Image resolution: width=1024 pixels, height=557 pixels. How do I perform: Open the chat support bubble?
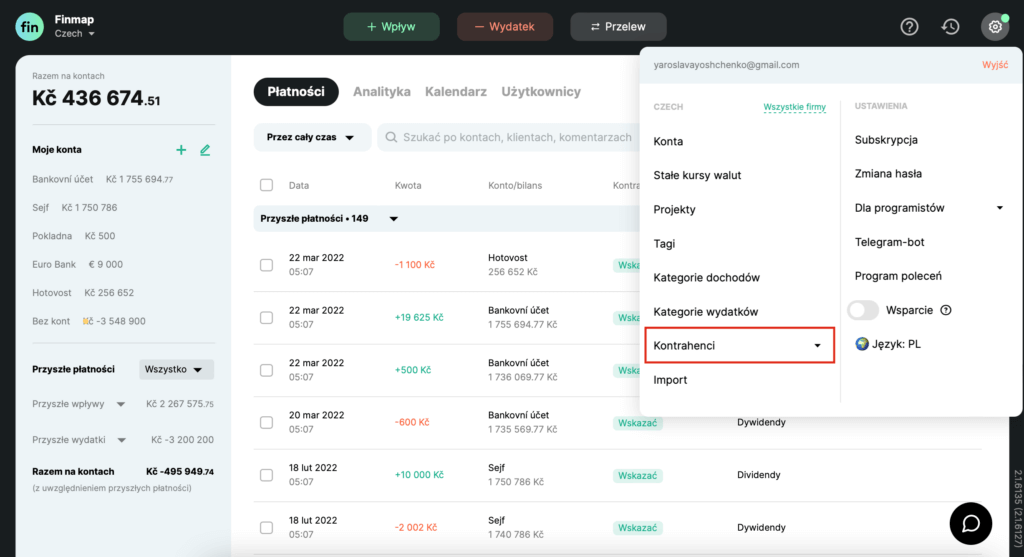[x=970, y=523]
